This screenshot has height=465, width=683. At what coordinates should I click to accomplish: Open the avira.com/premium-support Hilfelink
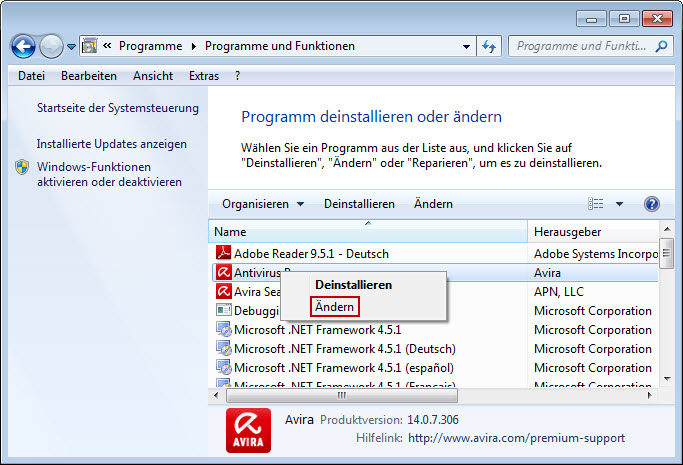[516, 438]
